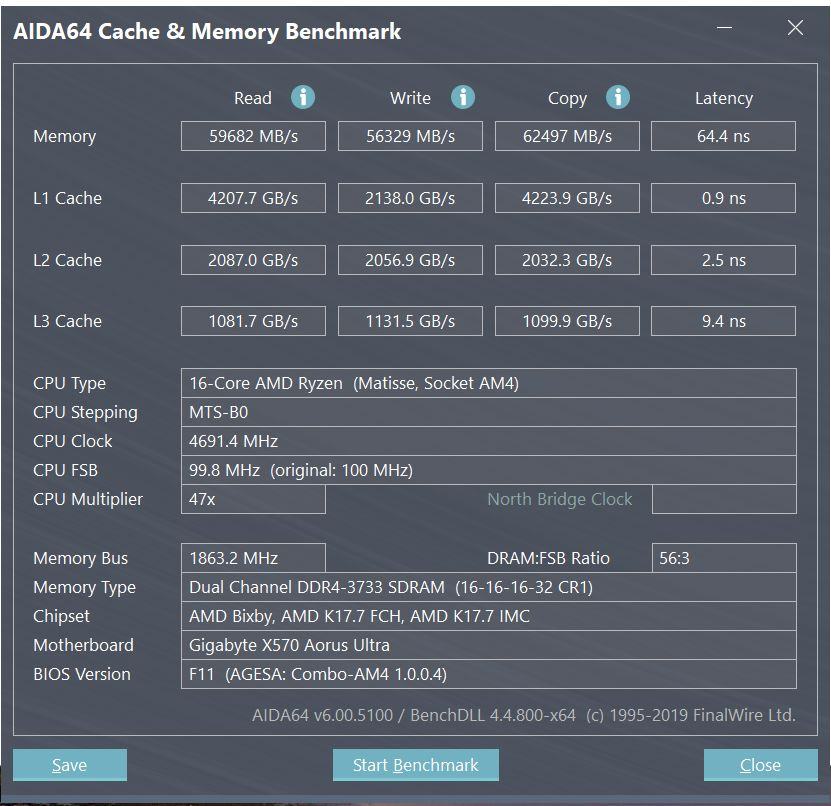This screenshot has height=806, width=831.
Task: Click the DRAM:FSB Ratio value box
Action: 723,558
